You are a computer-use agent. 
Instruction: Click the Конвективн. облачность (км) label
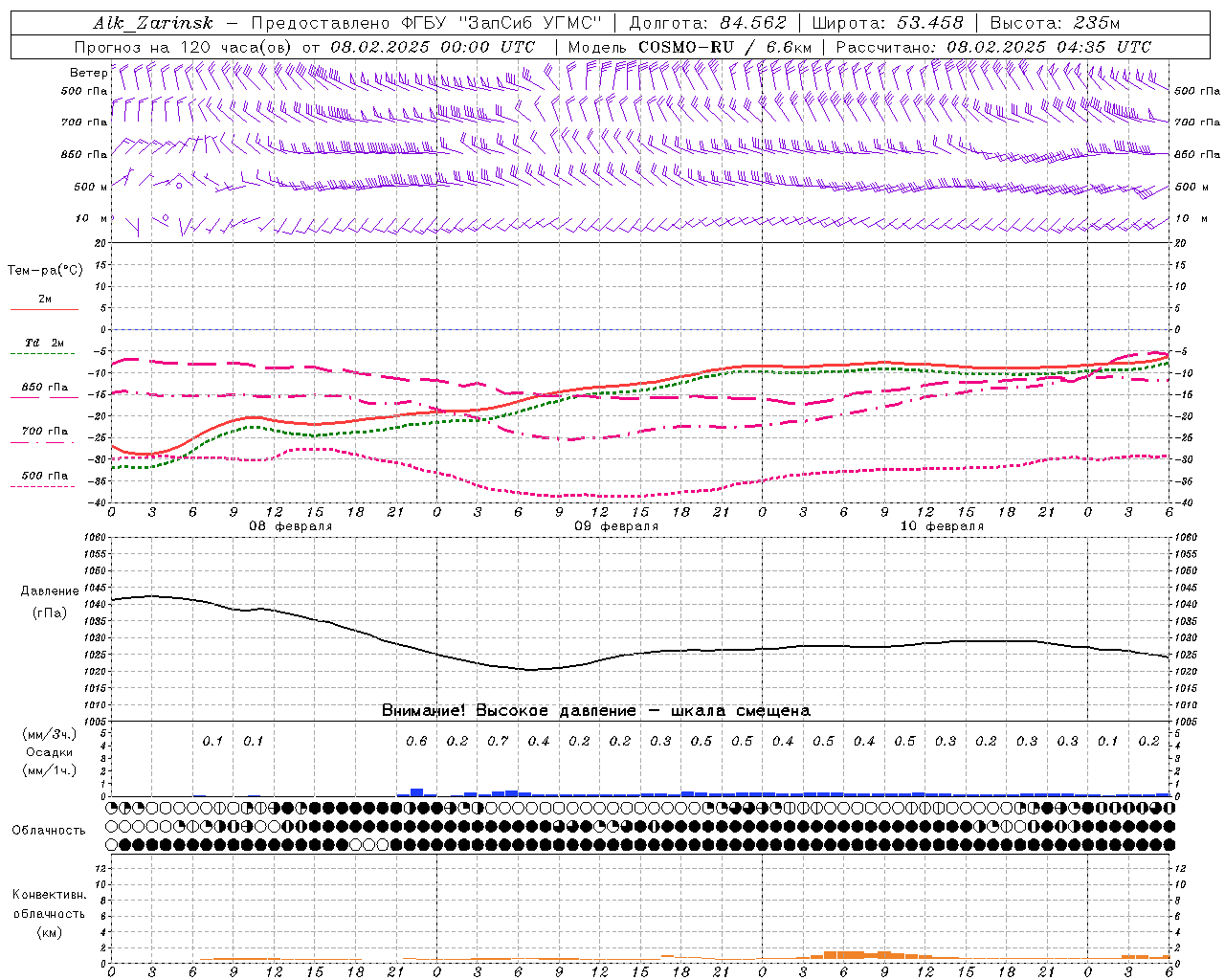pos(49,913)
